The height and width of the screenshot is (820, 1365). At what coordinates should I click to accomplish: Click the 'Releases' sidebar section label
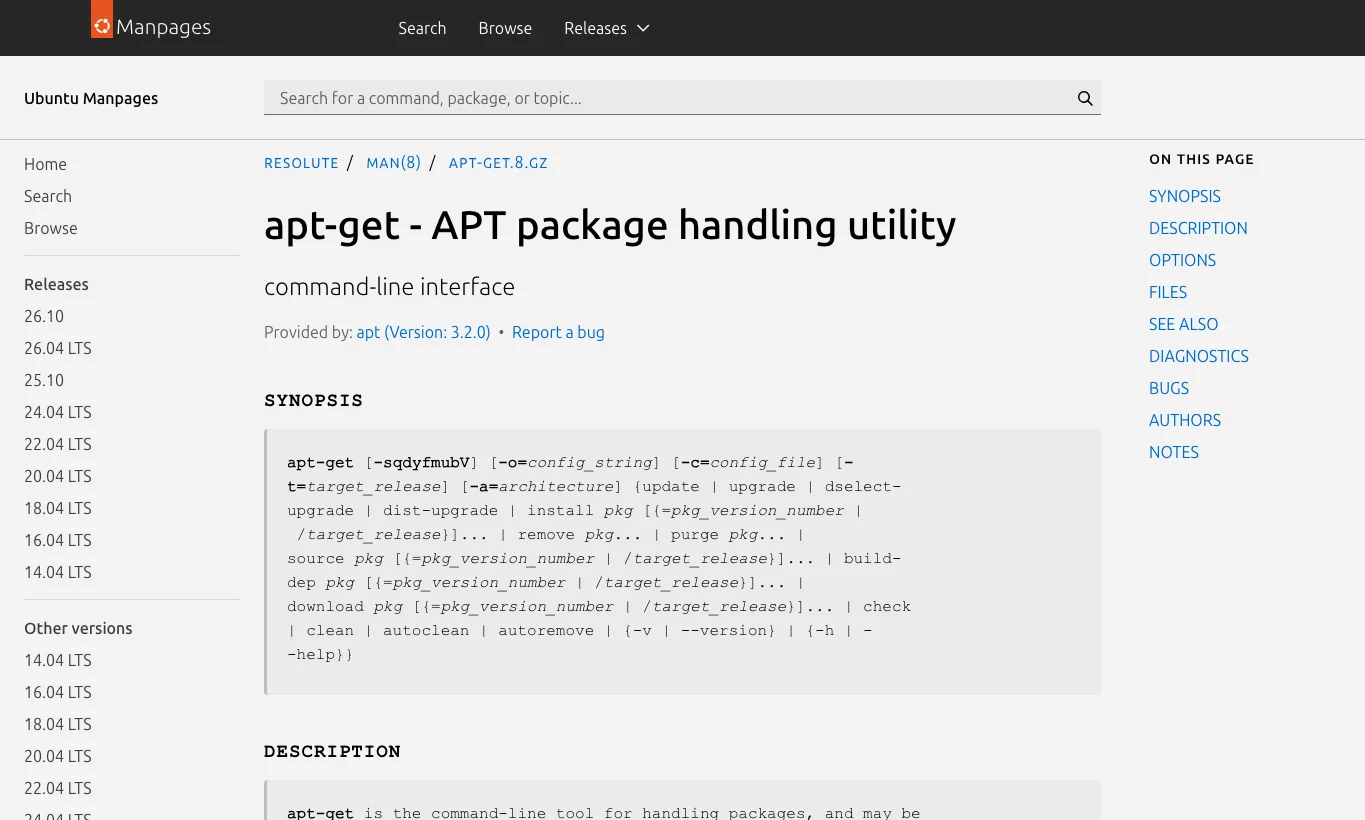56,284
